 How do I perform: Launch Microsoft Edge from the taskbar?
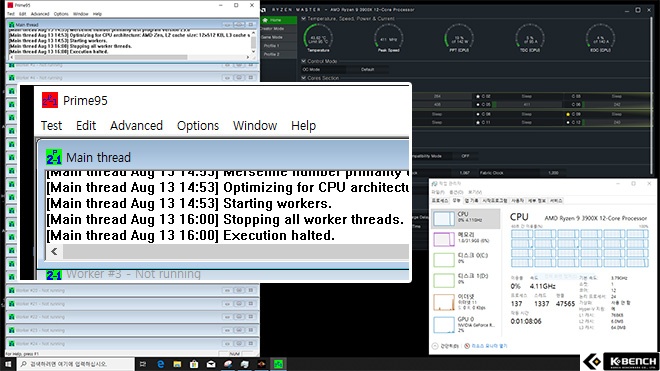[160, 364]
